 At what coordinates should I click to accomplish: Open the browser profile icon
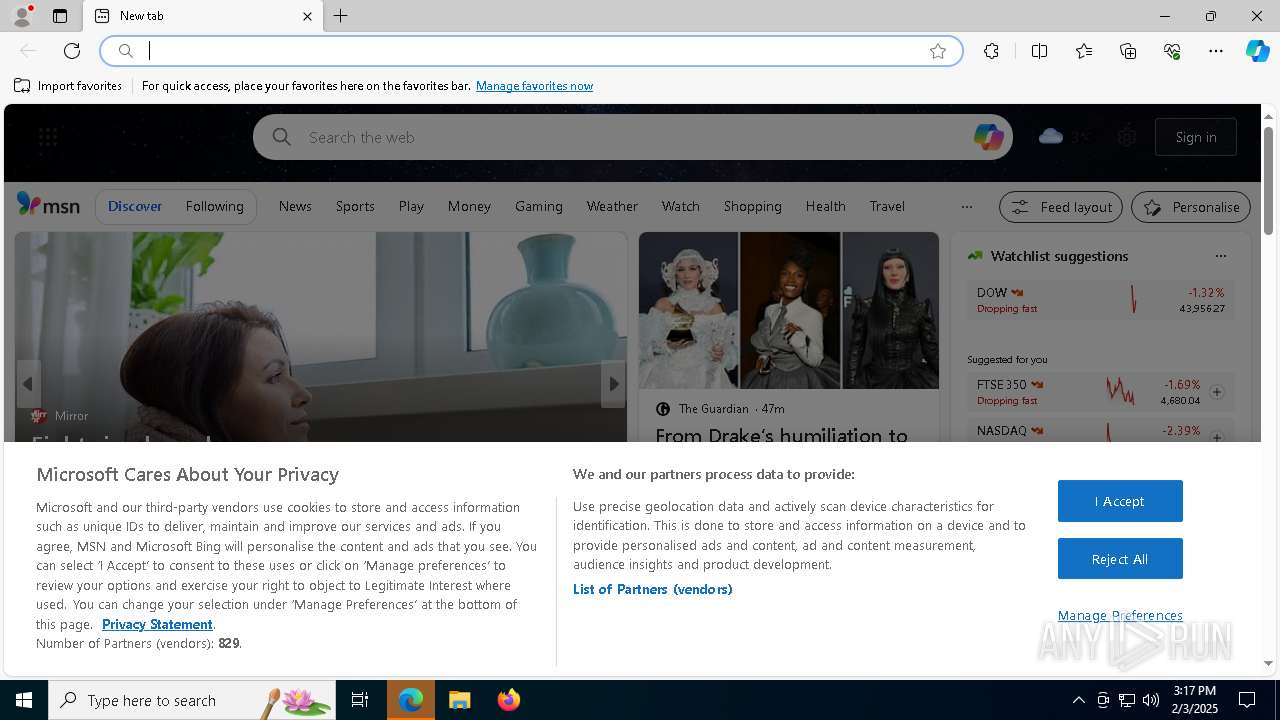(x=22, y=16)
